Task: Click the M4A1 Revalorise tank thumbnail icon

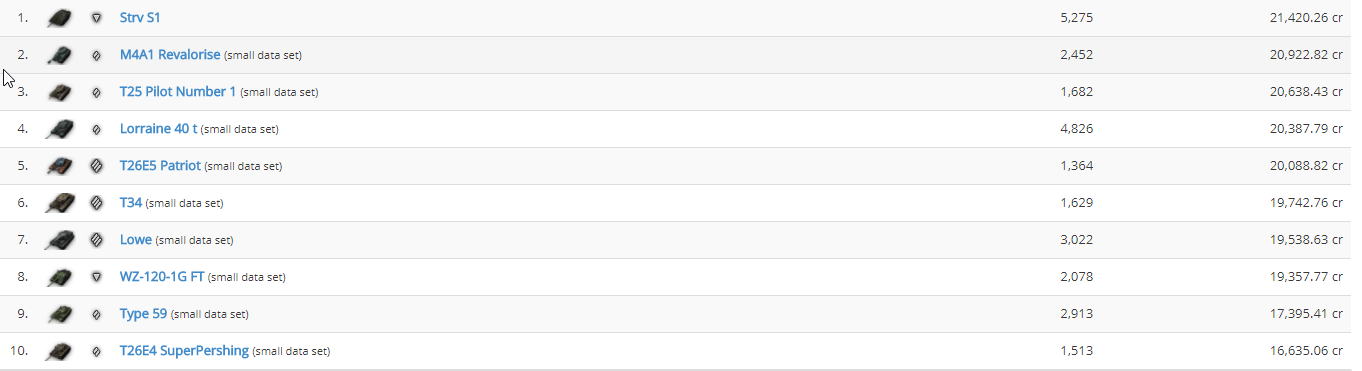Action: pos(61,55)
